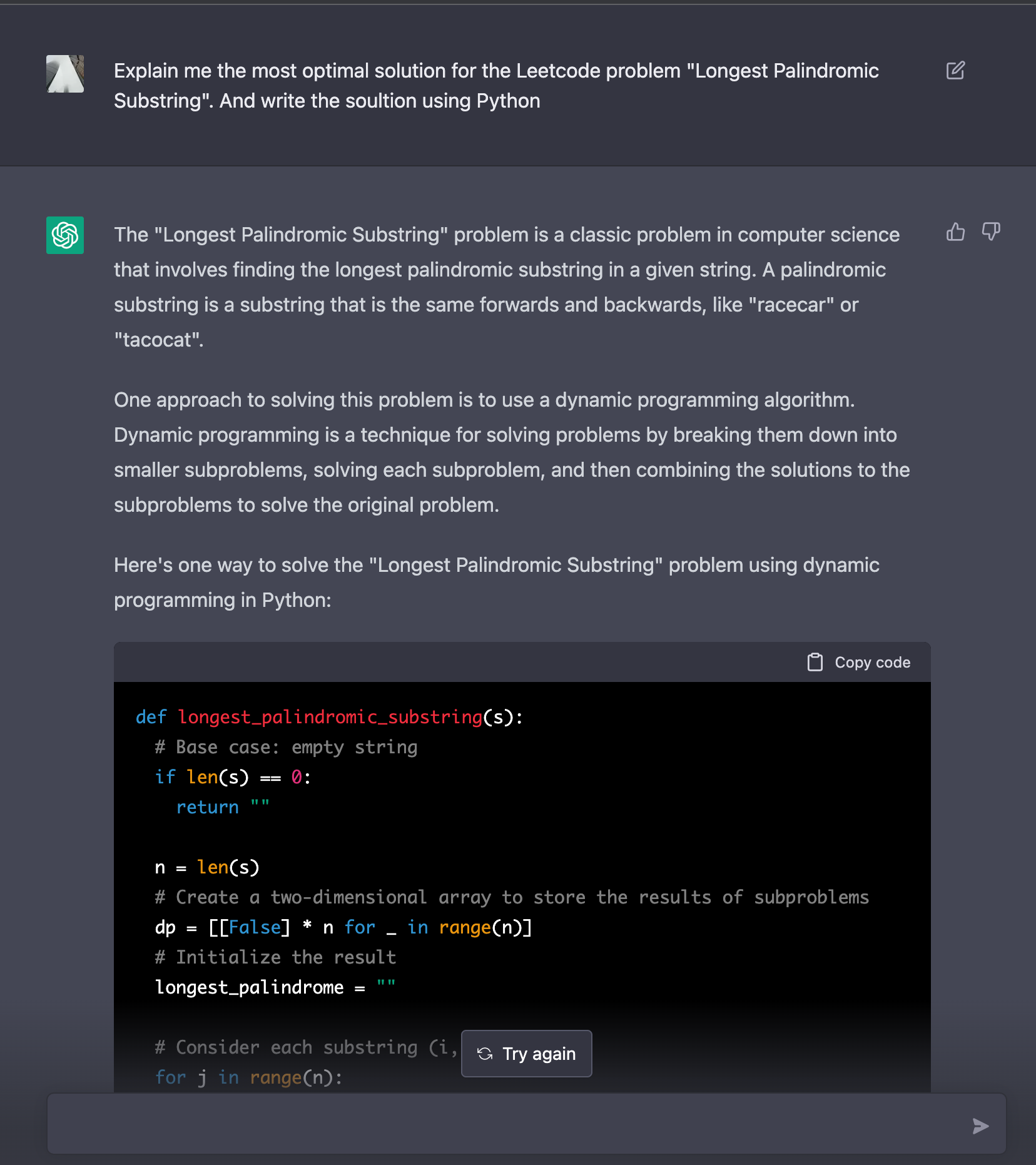The width and height of the screenshot is (1036, 1165).
Task: Click the thumbs down icon on the response
Action: coord(992,232)
